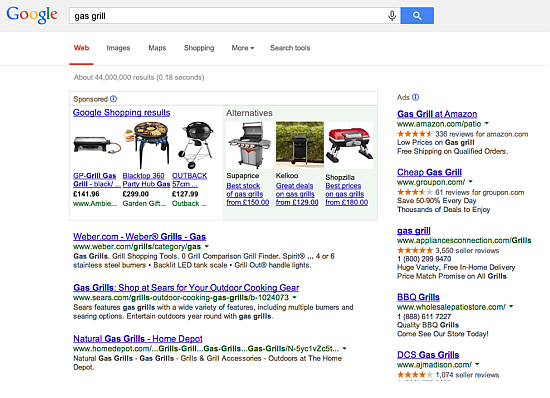Open Shopzilla Best prices on gas grills link
550x398 pixels.
point(347,194)
